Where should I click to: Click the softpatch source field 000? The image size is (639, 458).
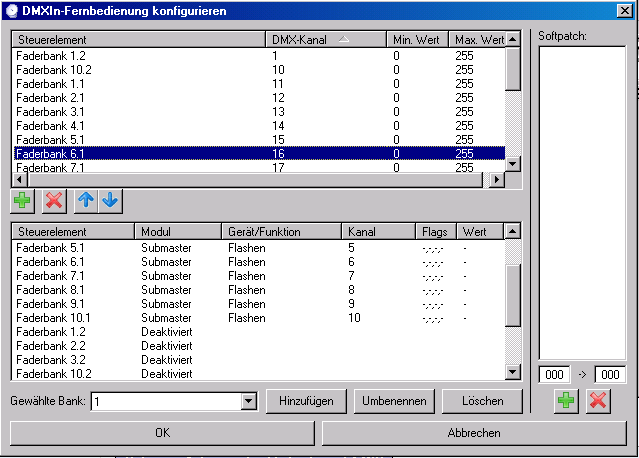[555, 374]
